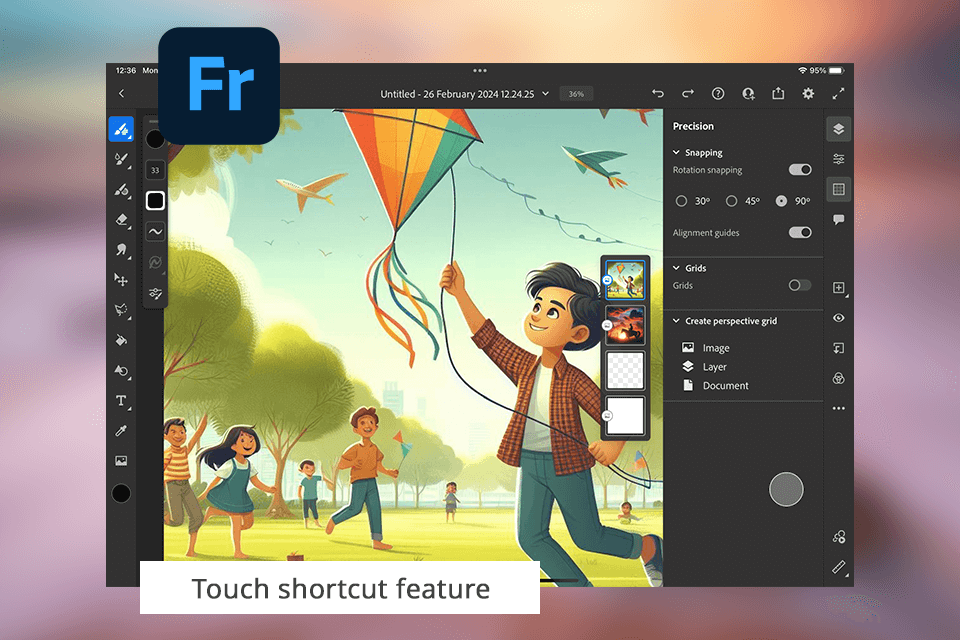Open the Help question mark
This screenshot has height=640, width=960.
click(718, 93)
